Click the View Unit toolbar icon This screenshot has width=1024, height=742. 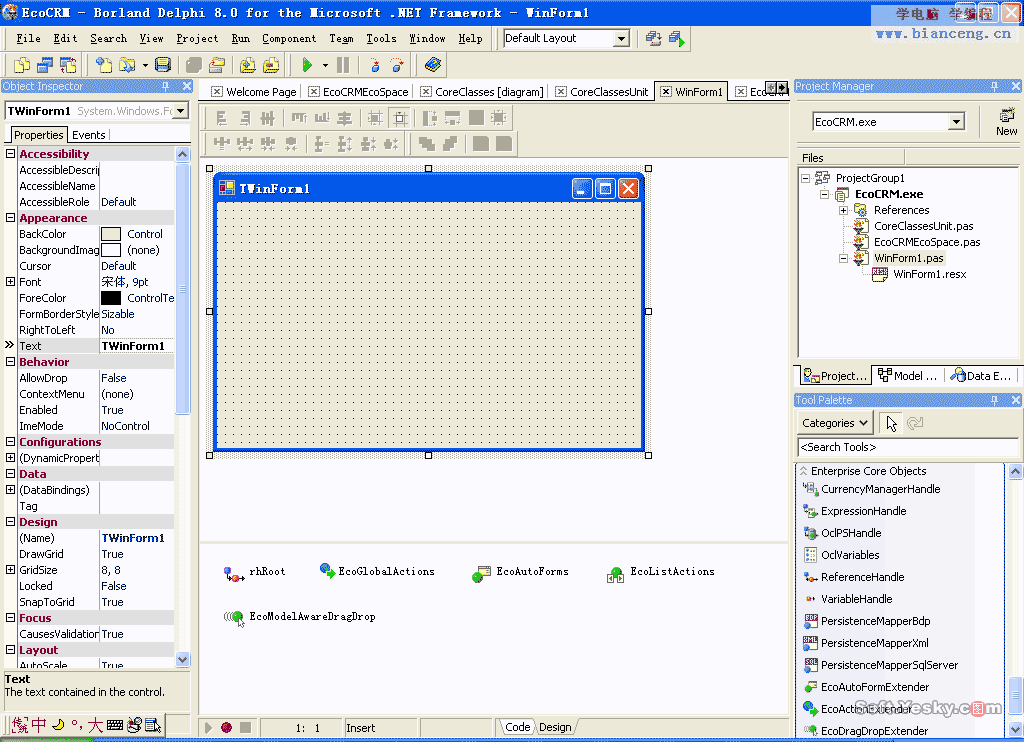click(x=22, y=65)
